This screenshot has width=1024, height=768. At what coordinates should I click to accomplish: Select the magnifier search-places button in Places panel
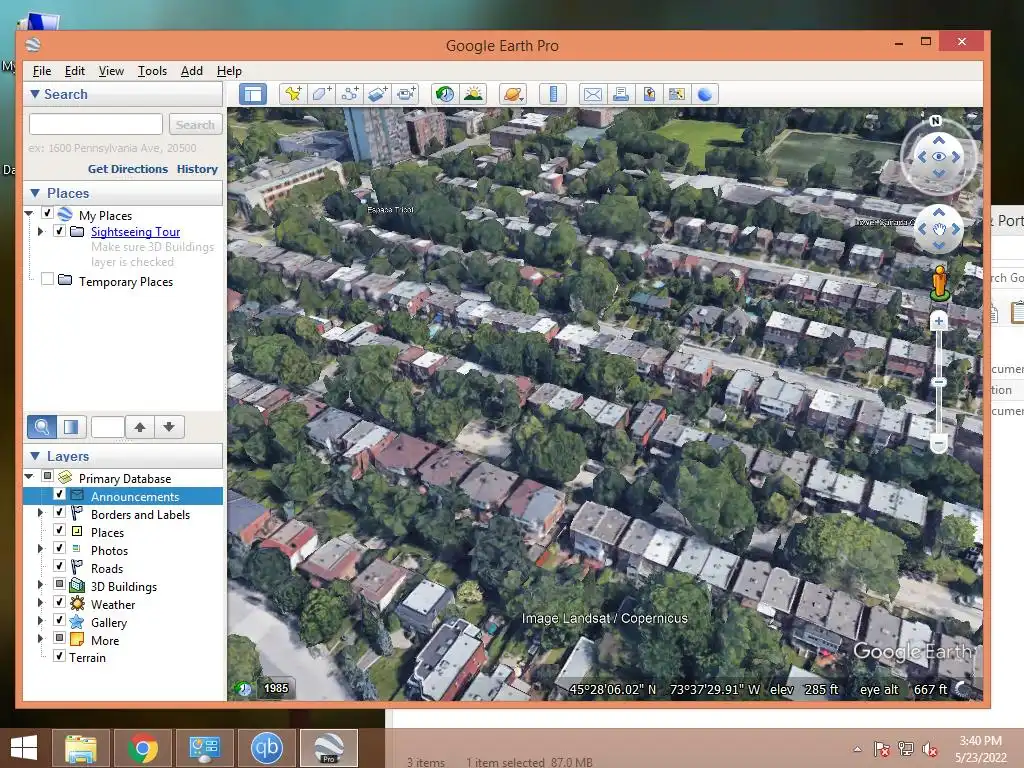[41, 427]
